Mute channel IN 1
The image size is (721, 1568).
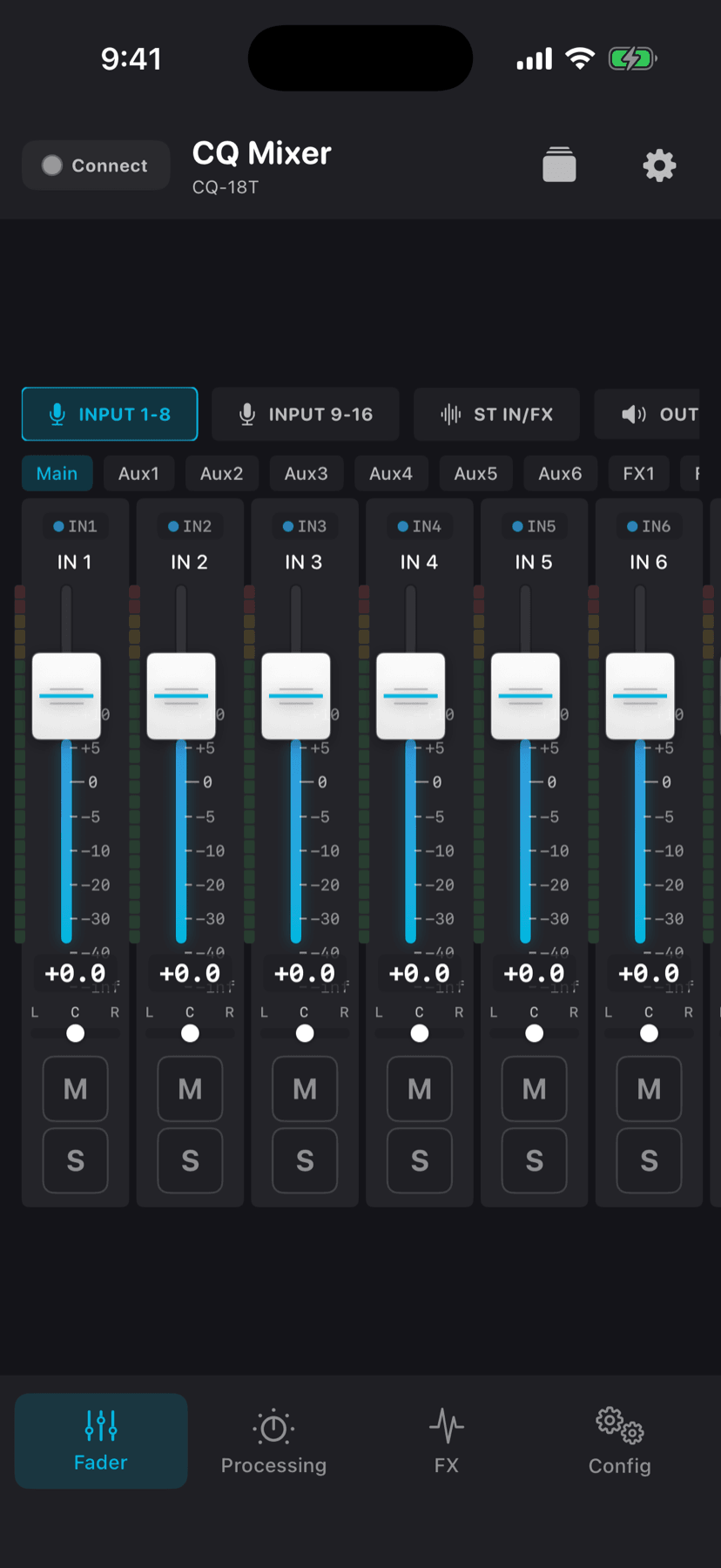tap(76, 1089)
